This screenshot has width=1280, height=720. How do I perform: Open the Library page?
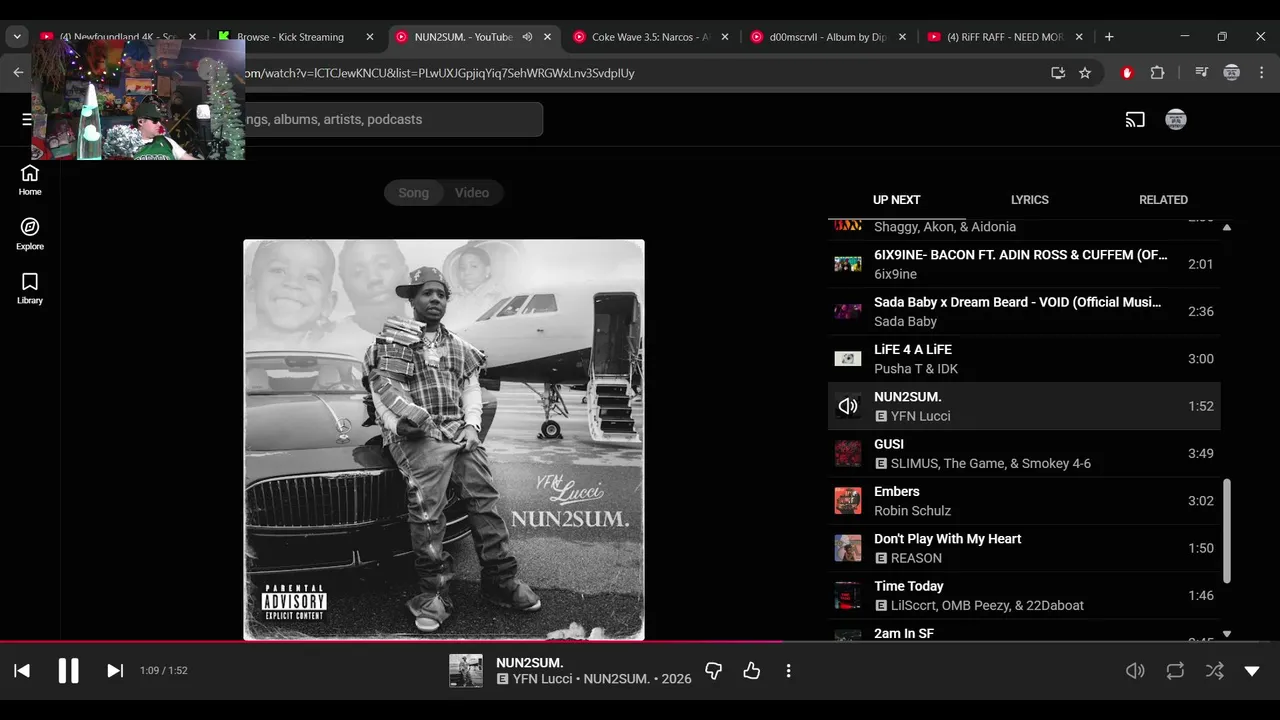[30, 288]
